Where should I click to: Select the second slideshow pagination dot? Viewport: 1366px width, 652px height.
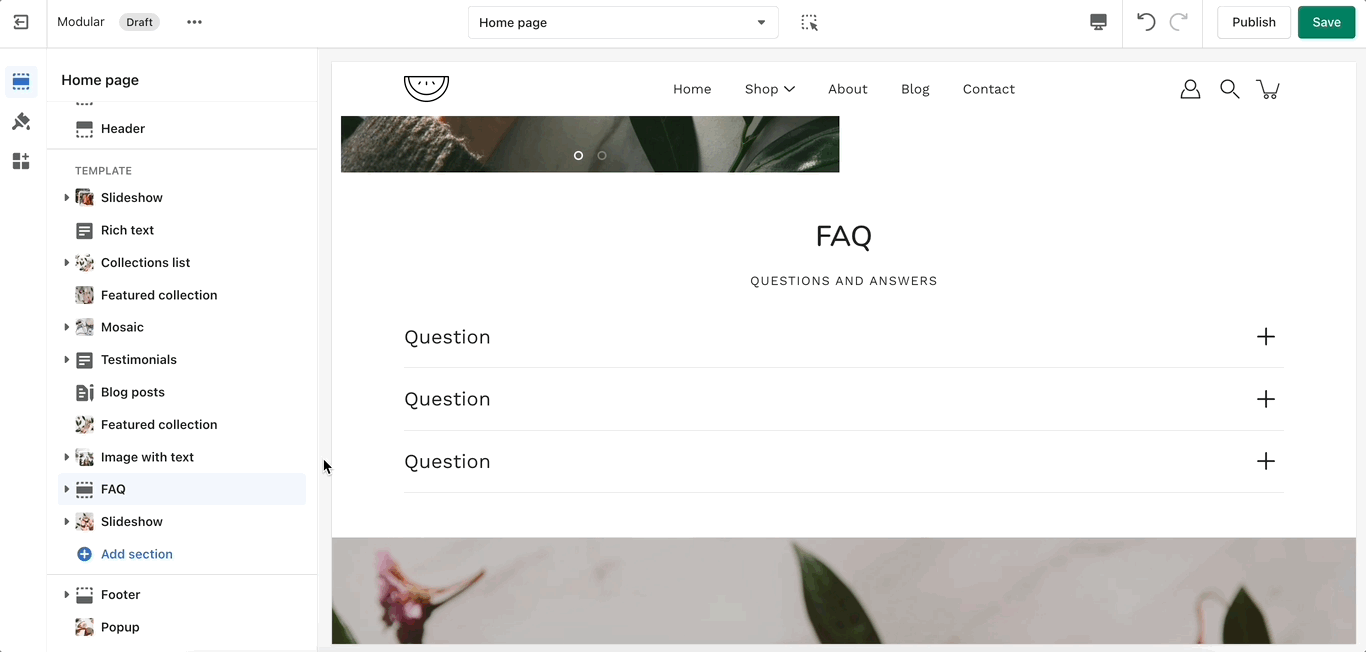pos(602,156)
